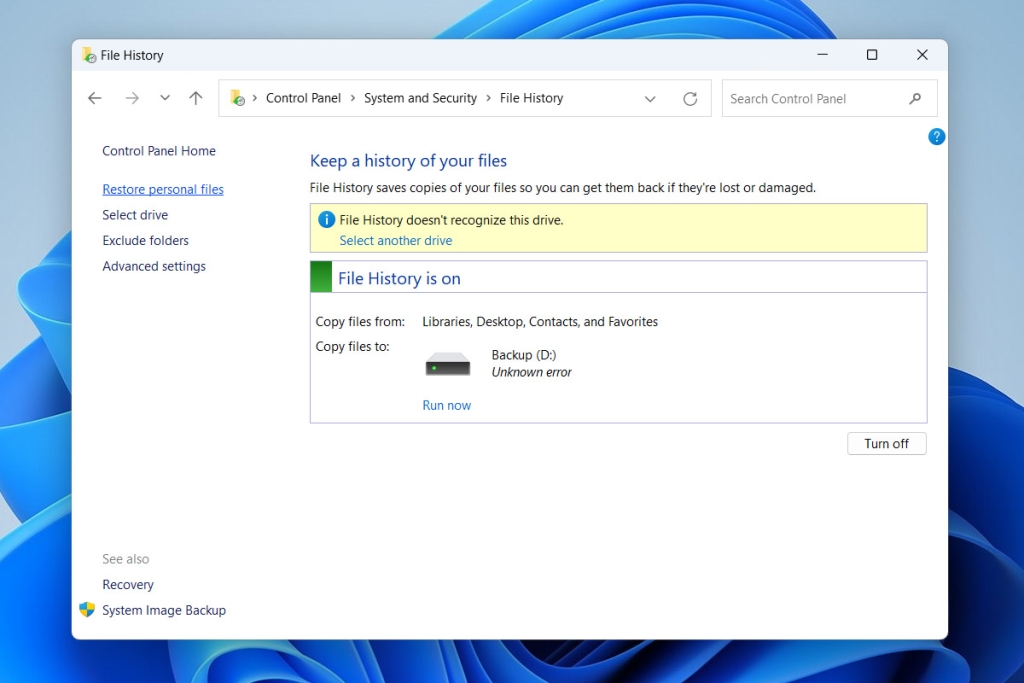Turn off File History
Screen dimensions: 1024x683
[x=886, y=443]
